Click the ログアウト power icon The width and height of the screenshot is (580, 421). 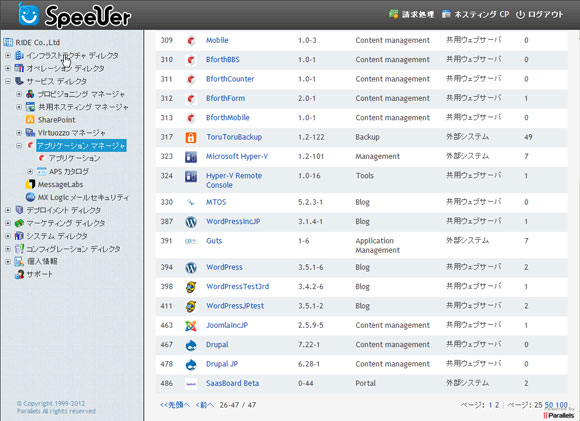tap(520, 14)
